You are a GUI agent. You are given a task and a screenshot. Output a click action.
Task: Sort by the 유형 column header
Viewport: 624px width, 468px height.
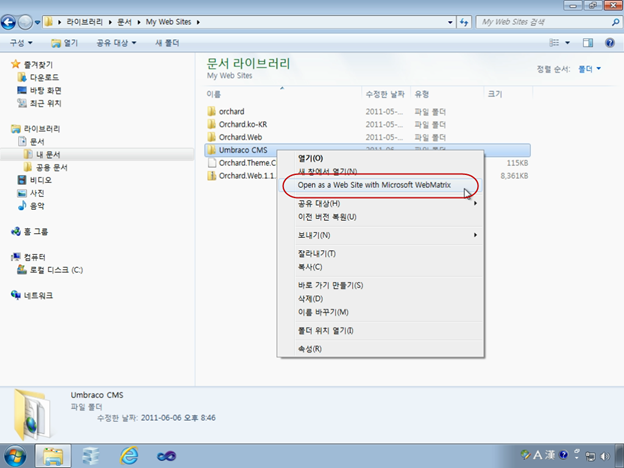[447, 94]
